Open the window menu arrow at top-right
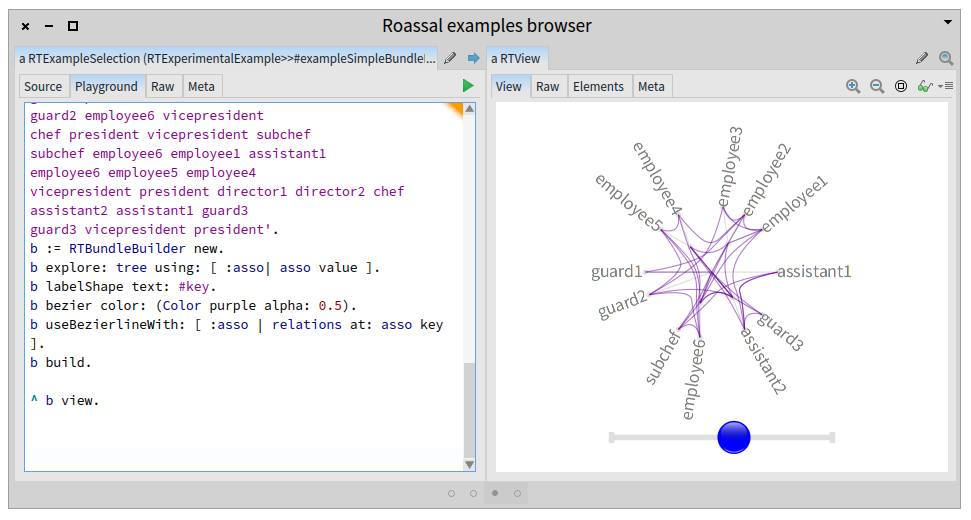 click(x=948, y=22)
